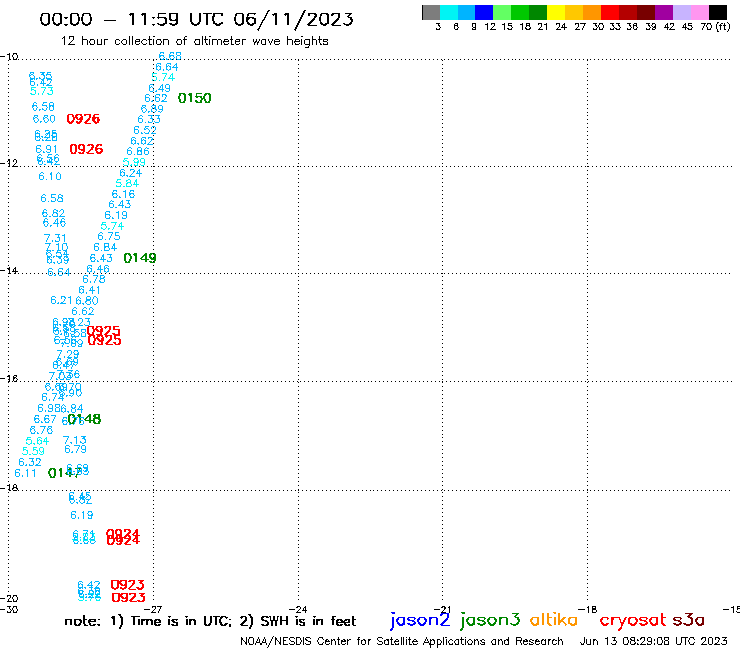The height and width of the screenshot is (650, 740).
Task: Click the note 'Time is in UTC; SWH is in feet'
Action: pos(210,621)
